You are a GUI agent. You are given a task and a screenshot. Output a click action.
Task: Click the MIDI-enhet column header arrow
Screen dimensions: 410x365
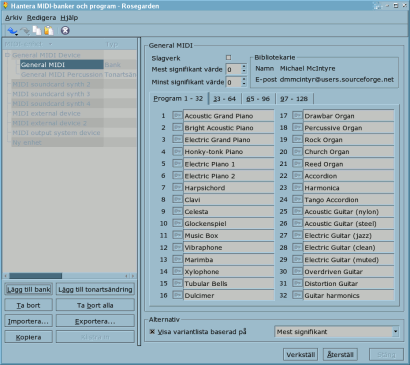[x=50, y=44]
